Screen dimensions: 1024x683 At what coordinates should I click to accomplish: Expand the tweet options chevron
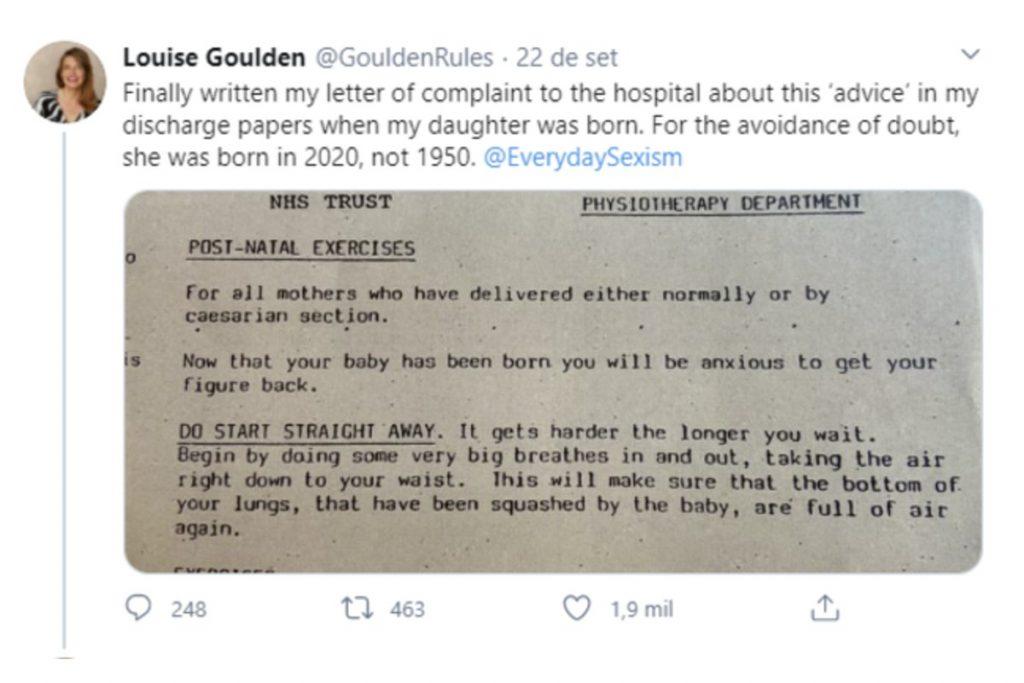click(x=969, y=54)
